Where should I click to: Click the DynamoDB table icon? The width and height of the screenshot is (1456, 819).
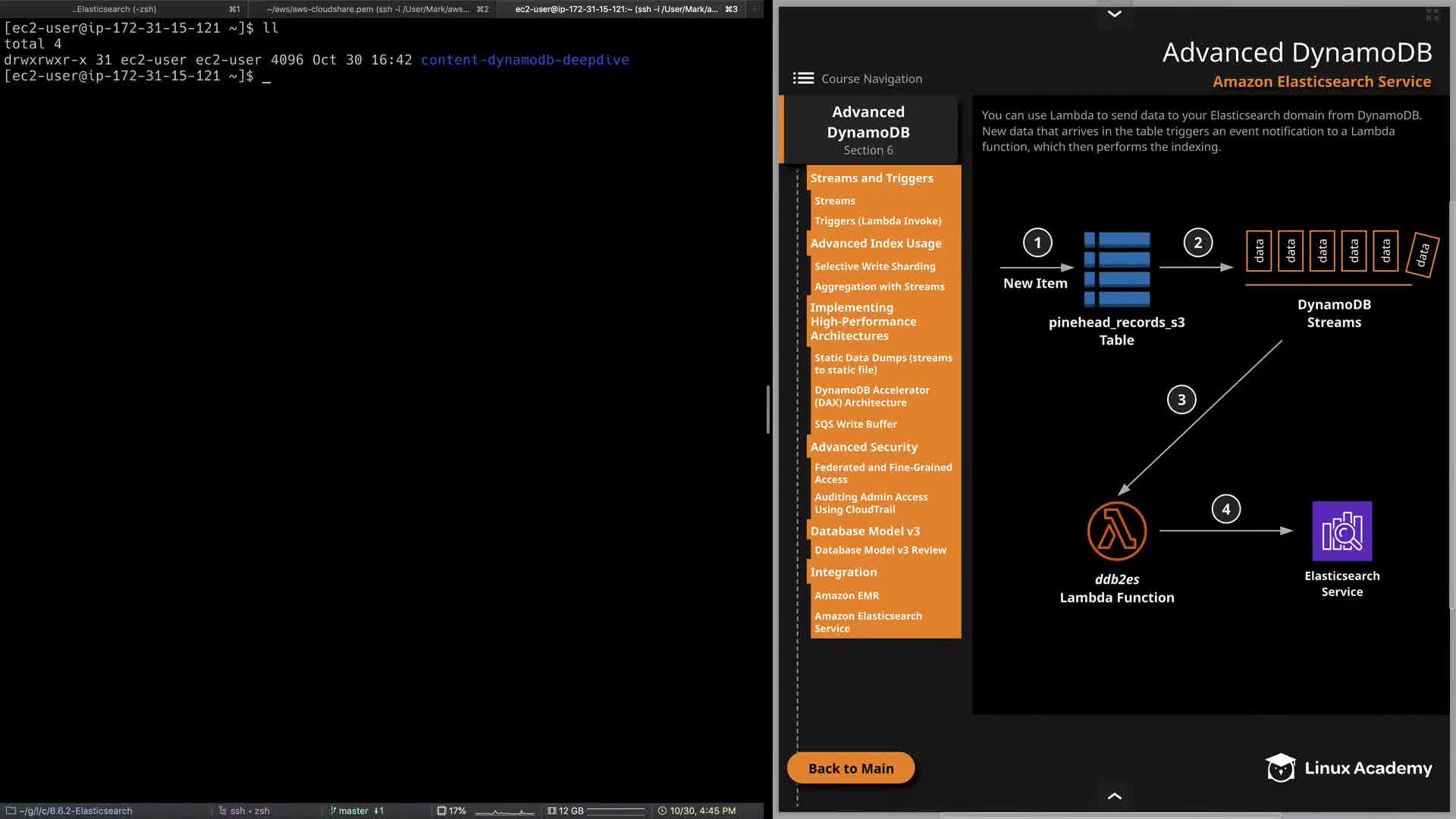point(1117,269)
